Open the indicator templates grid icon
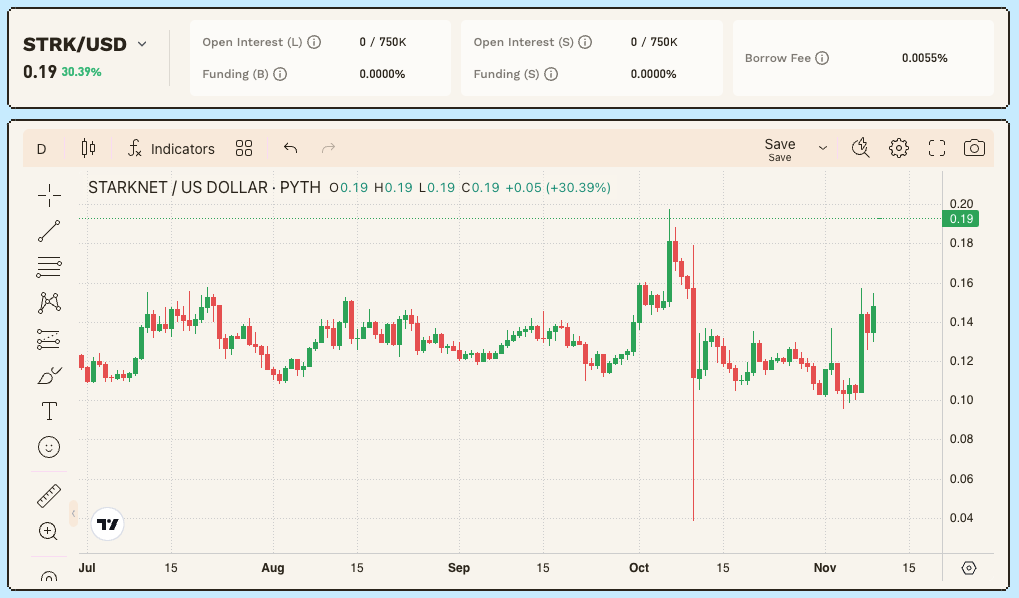The width and height of the screenshot is (1019, 598). click(x=244, y=148)
